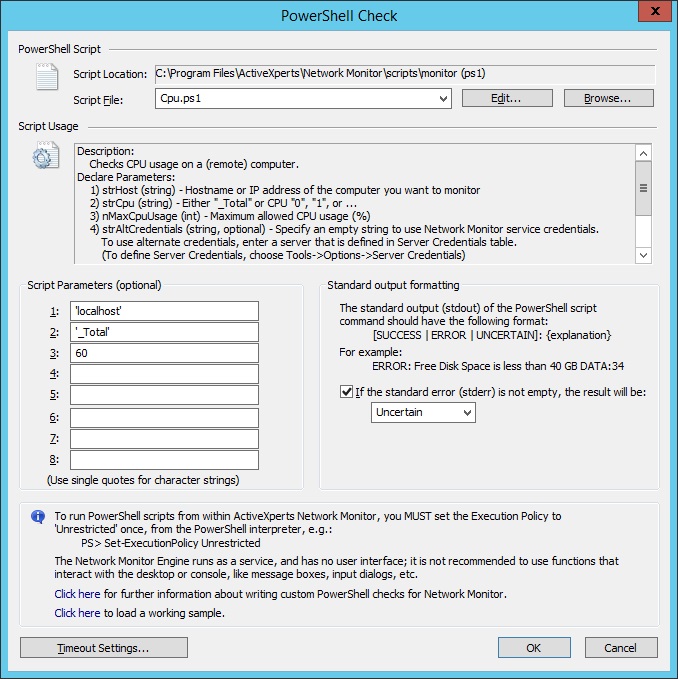Open Timeout Settings
The image size is (678, 679).
point(103,648)
